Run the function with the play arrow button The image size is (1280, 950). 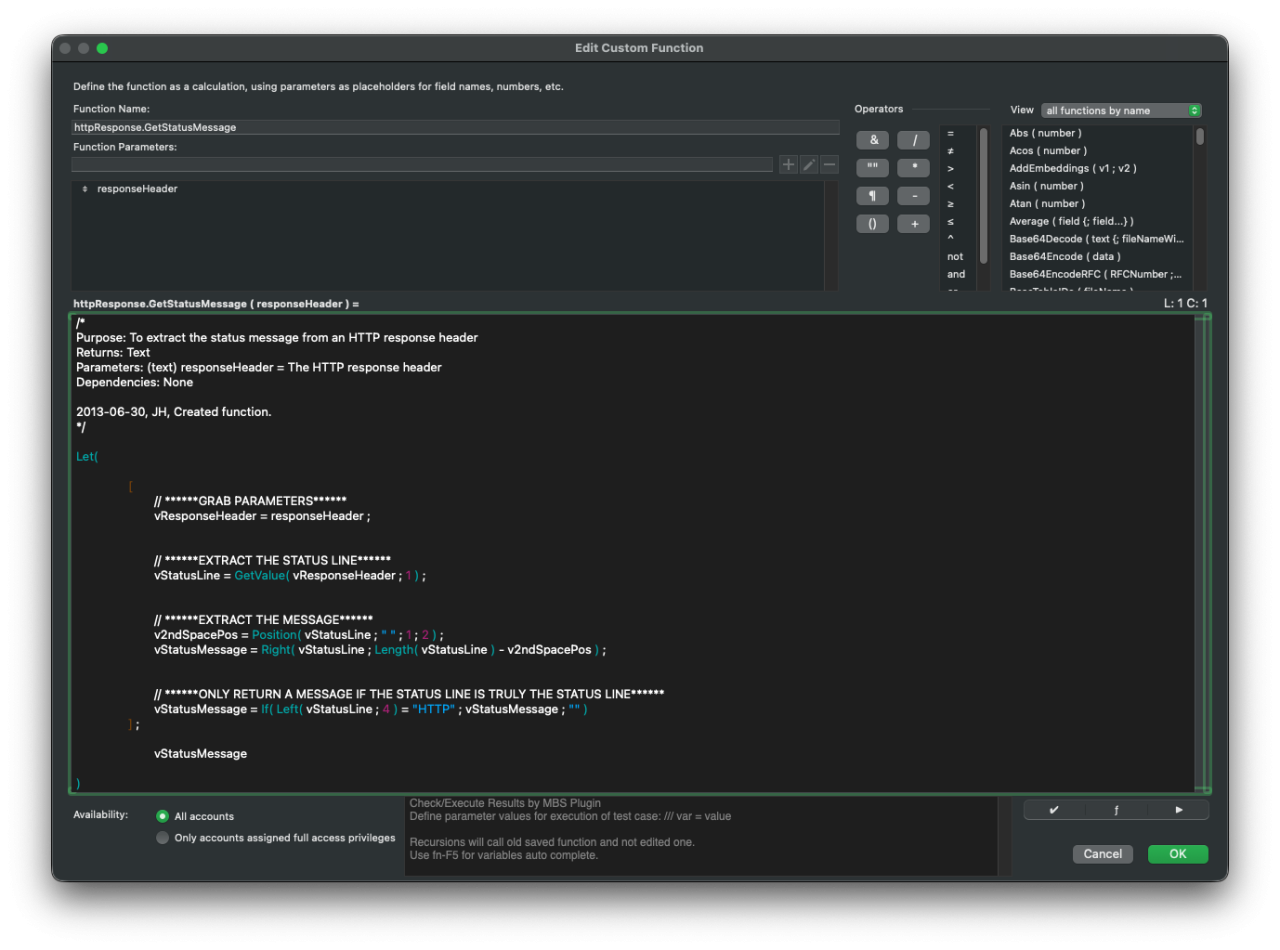click(x=1178, y=810)
